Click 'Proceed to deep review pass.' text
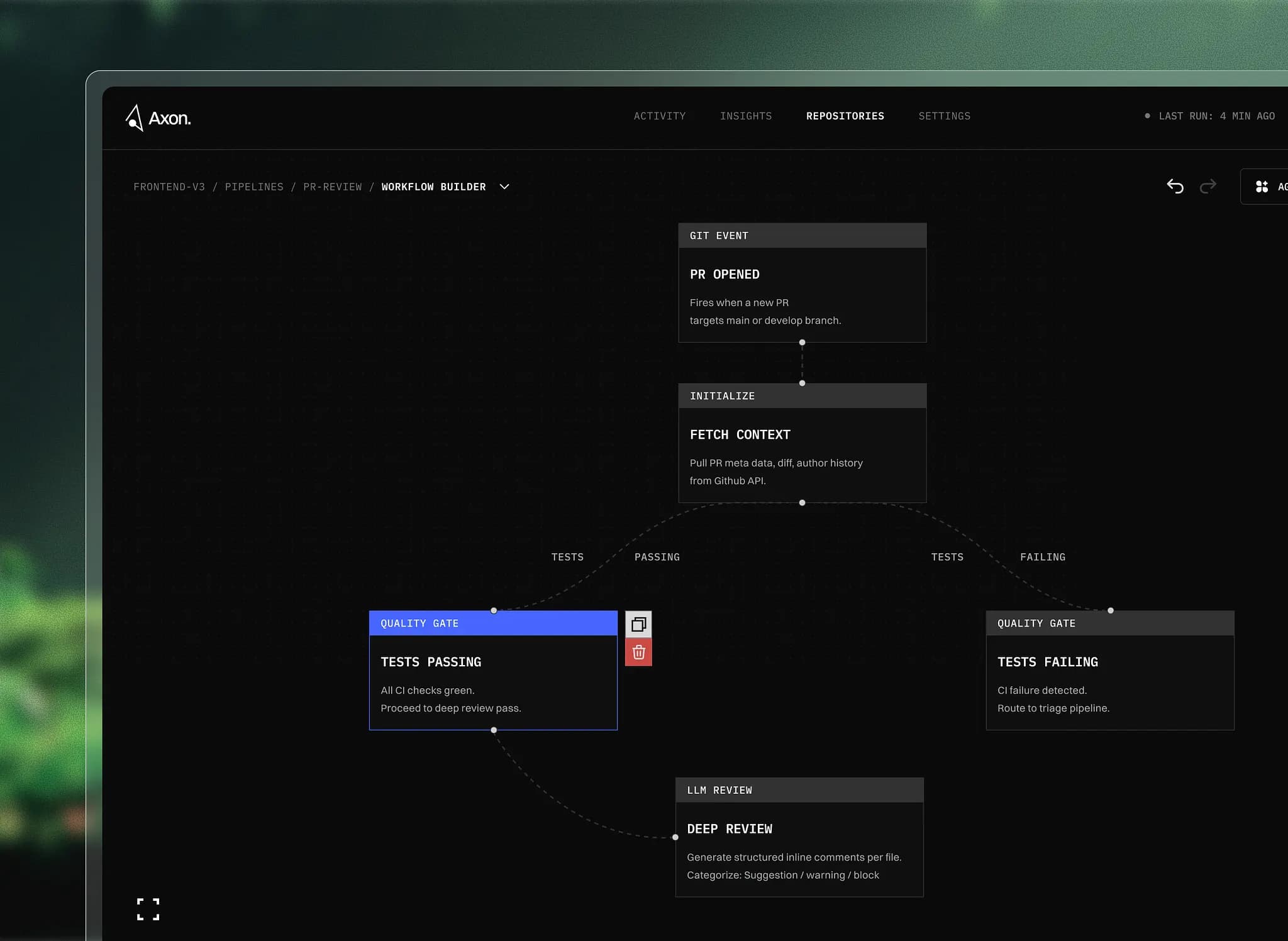The height and width of the screenshot is (941, 1288). click(x=451, y=708)
